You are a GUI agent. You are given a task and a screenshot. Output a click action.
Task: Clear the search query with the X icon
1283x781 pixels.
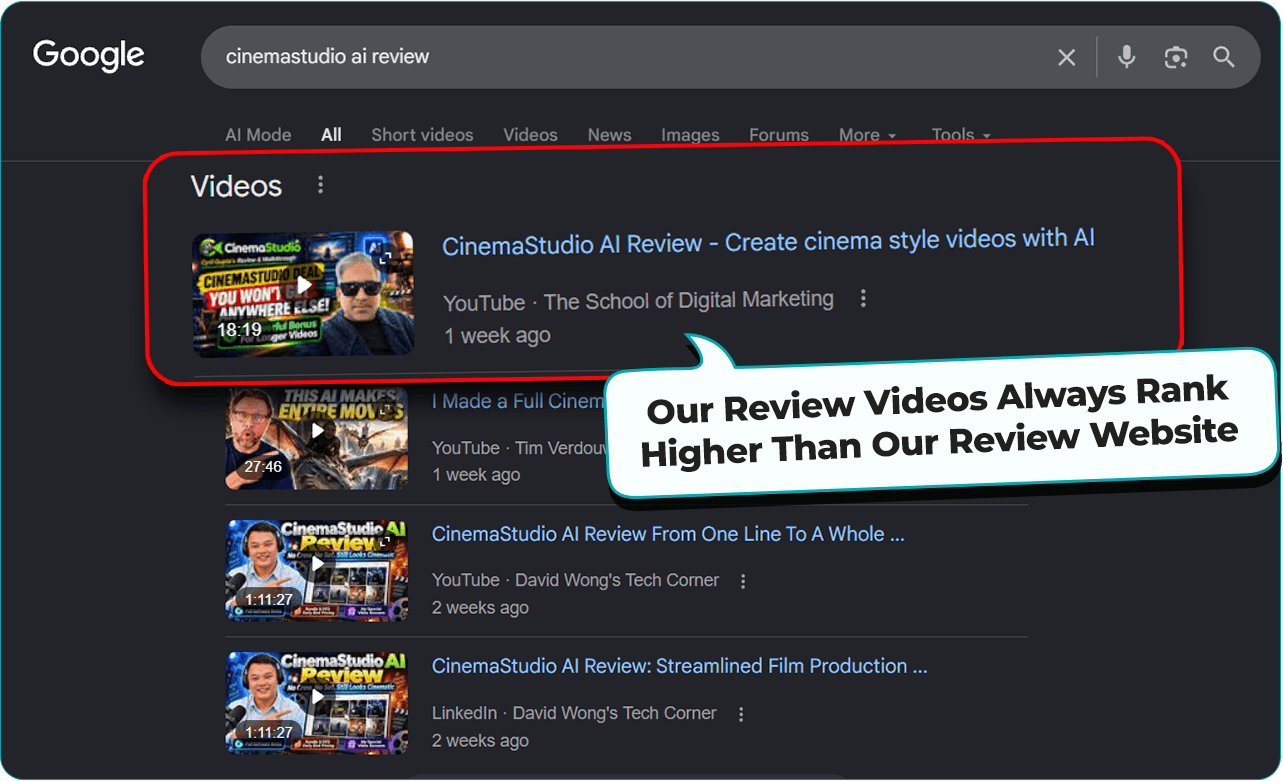pos(1067,58)
